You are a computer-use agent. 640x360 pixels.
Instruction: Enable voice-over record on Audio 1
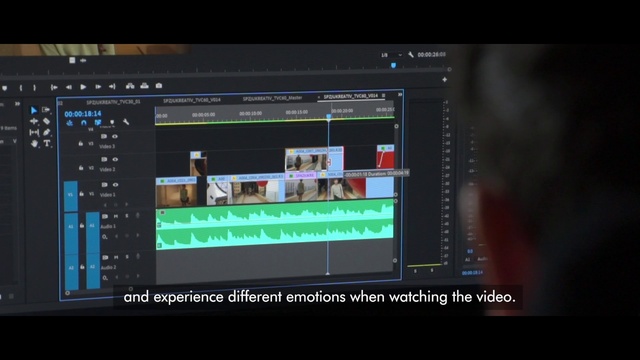138,215
